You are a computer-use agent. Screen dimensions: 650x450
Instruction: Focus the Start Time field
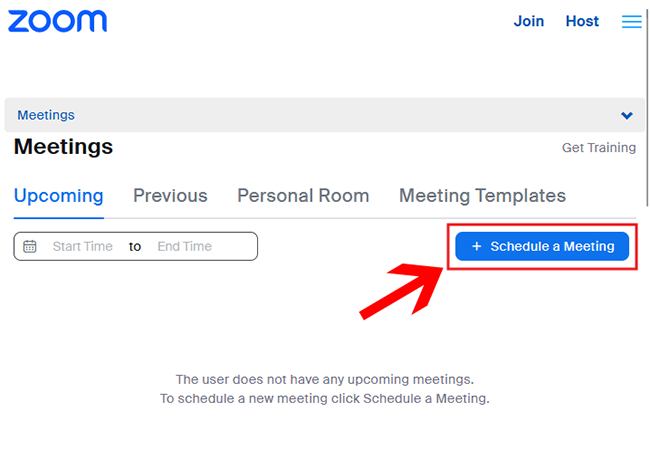pyautogui.click(x=83, y=246)
